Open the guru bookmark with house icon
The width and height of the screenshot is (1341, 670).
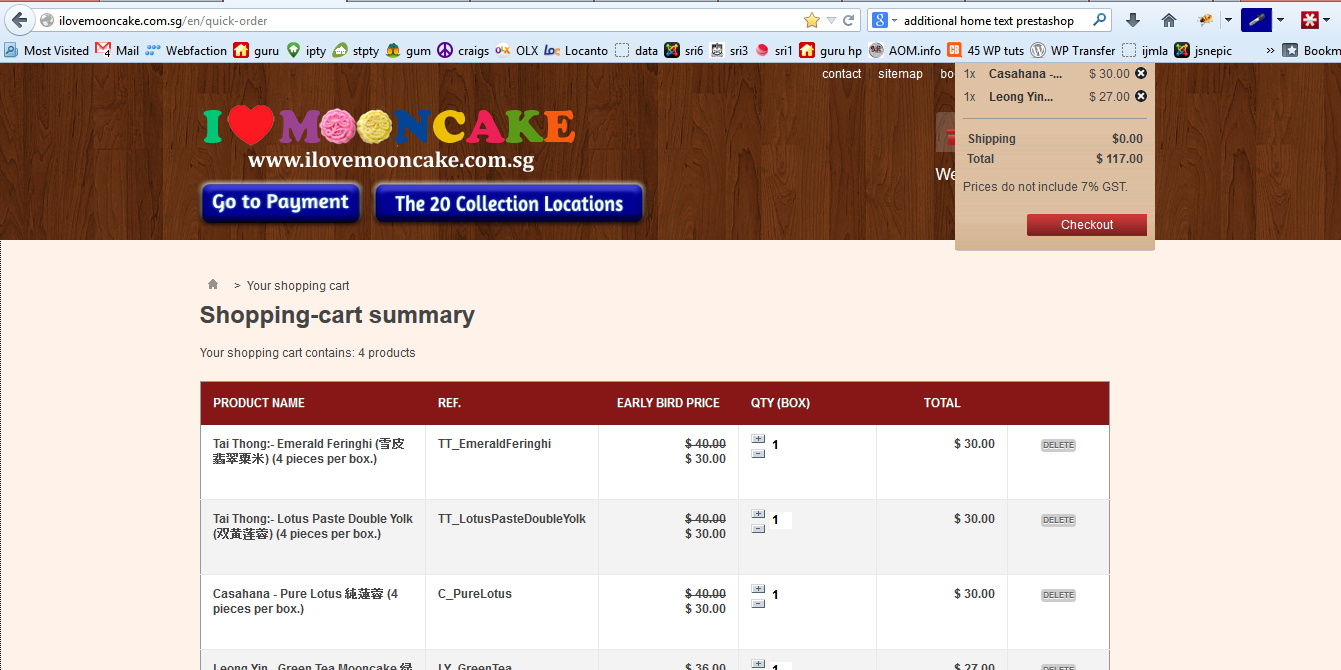pyautogui.click(x=256, y=50)
